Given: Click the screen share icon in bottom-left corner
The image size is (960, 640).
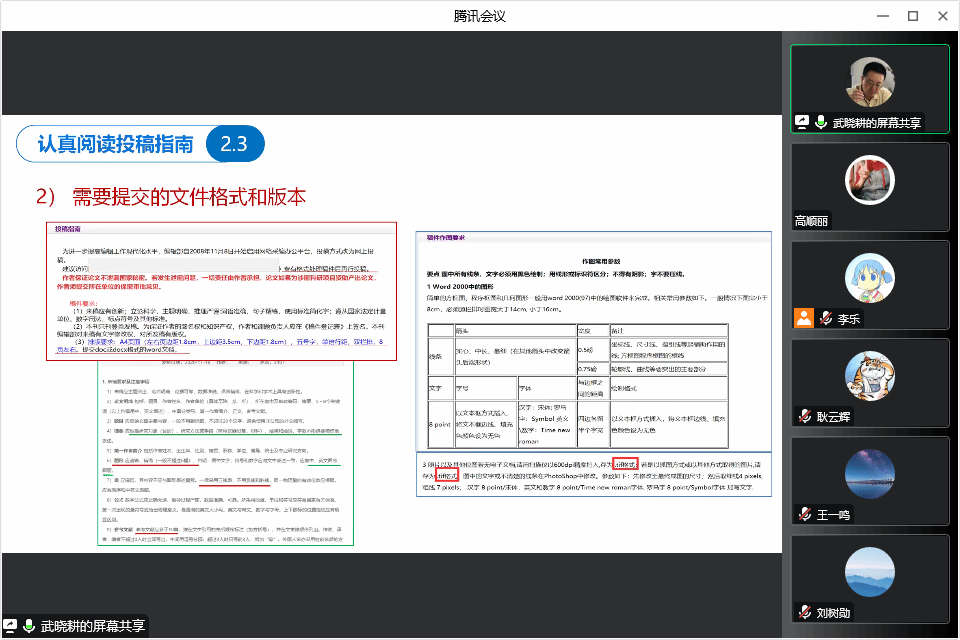Looking at the screenshot, I should [x=11, y=627].
